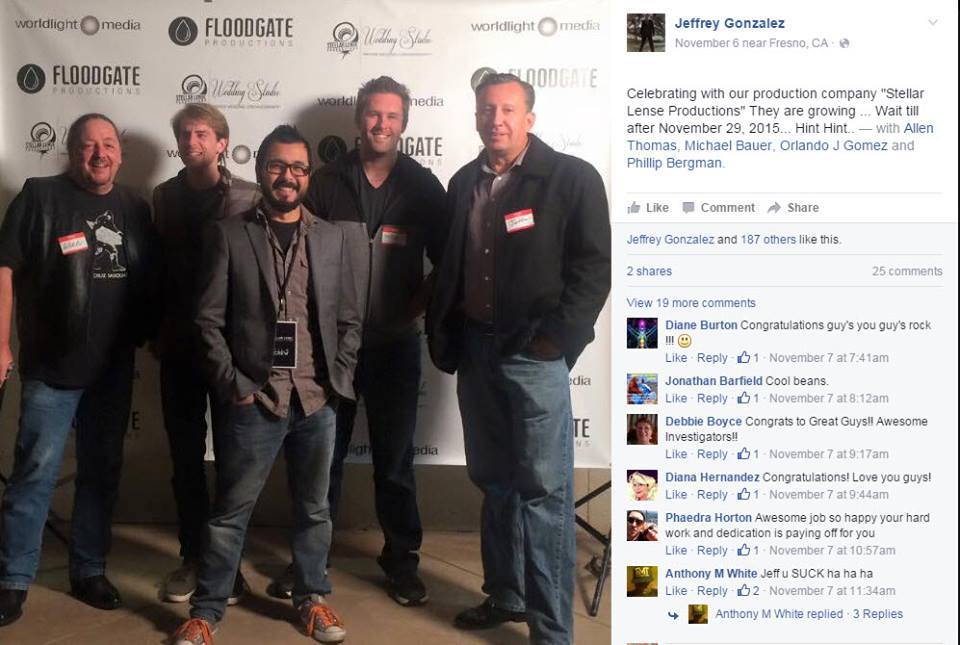Expand the 3 Replies thread

pyautogui.click(x=878, y=614)
